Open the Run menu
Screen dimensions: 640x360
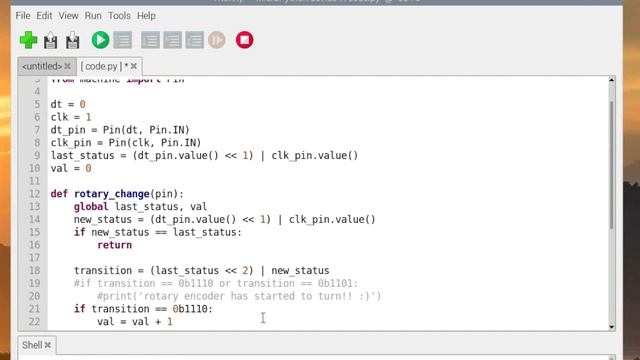(x=93, y=16)
